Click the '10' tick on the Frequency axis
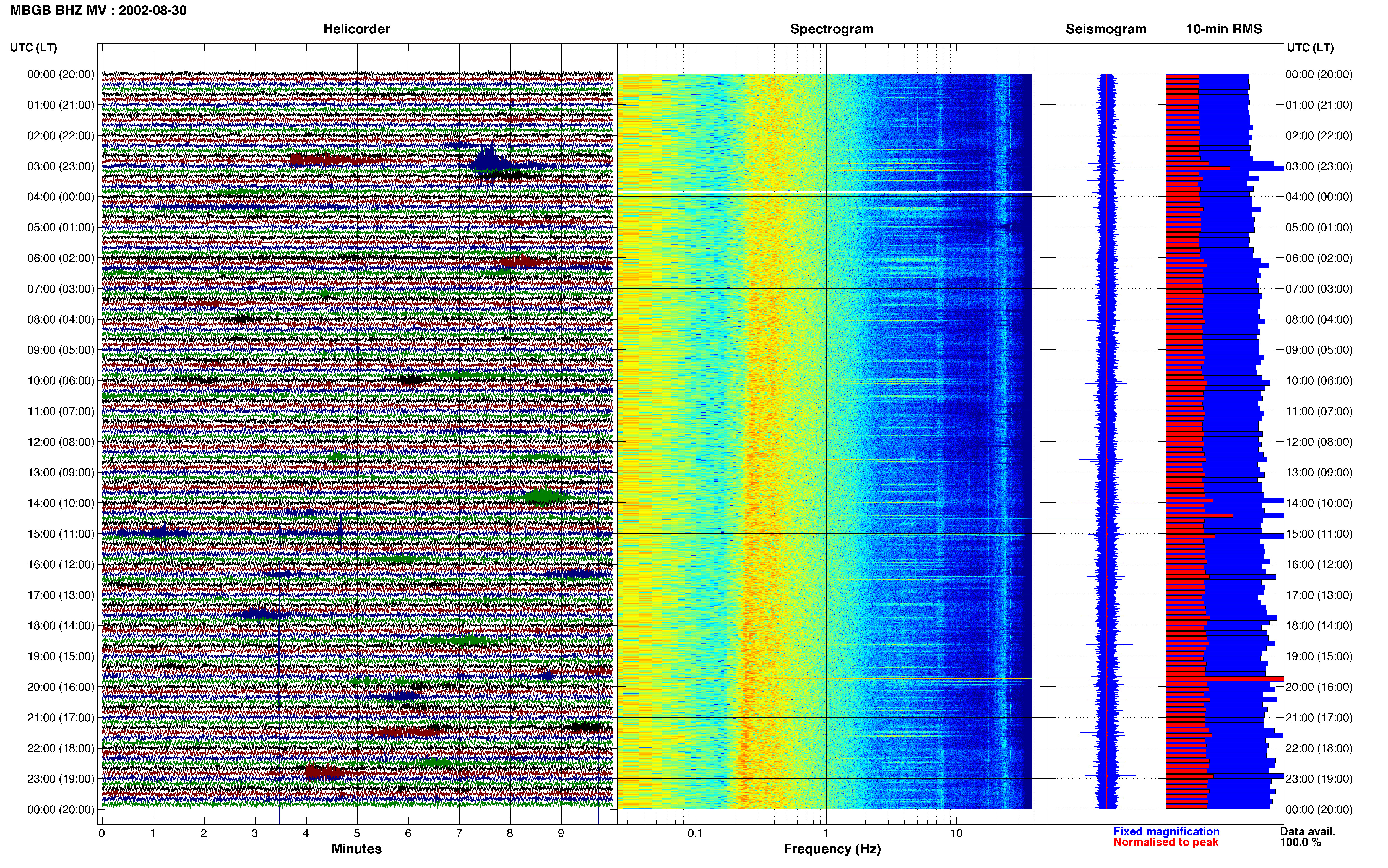This screenshot has height=868, width=1388. [956, 833]
